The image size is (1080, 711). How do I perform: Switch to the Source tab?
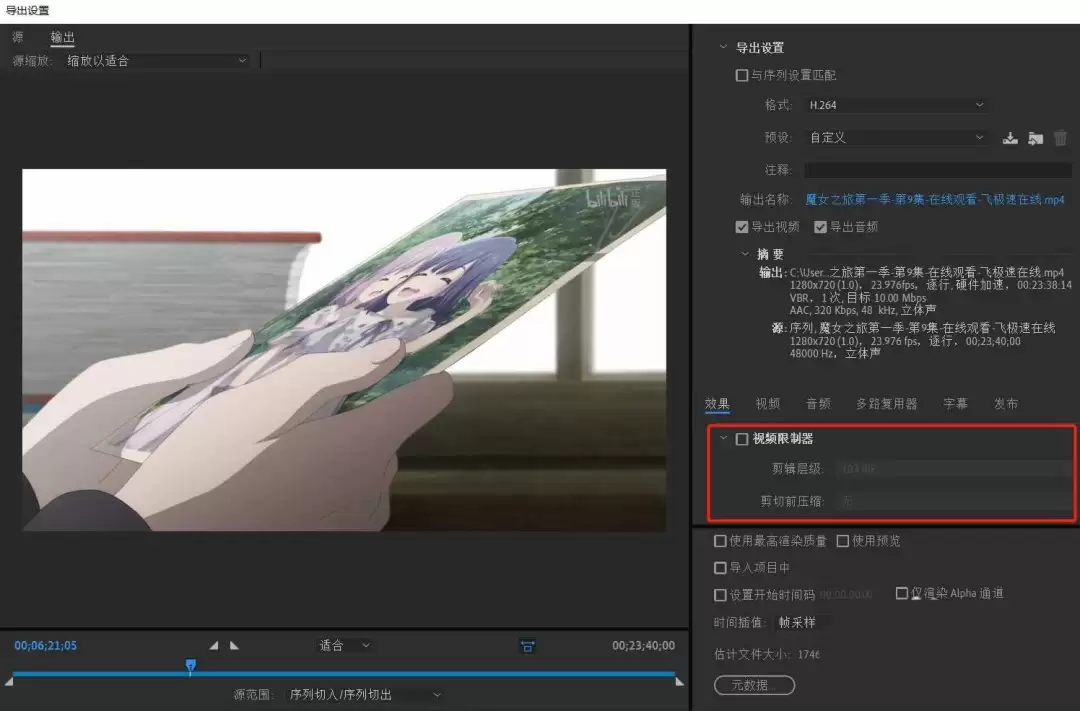18,37
